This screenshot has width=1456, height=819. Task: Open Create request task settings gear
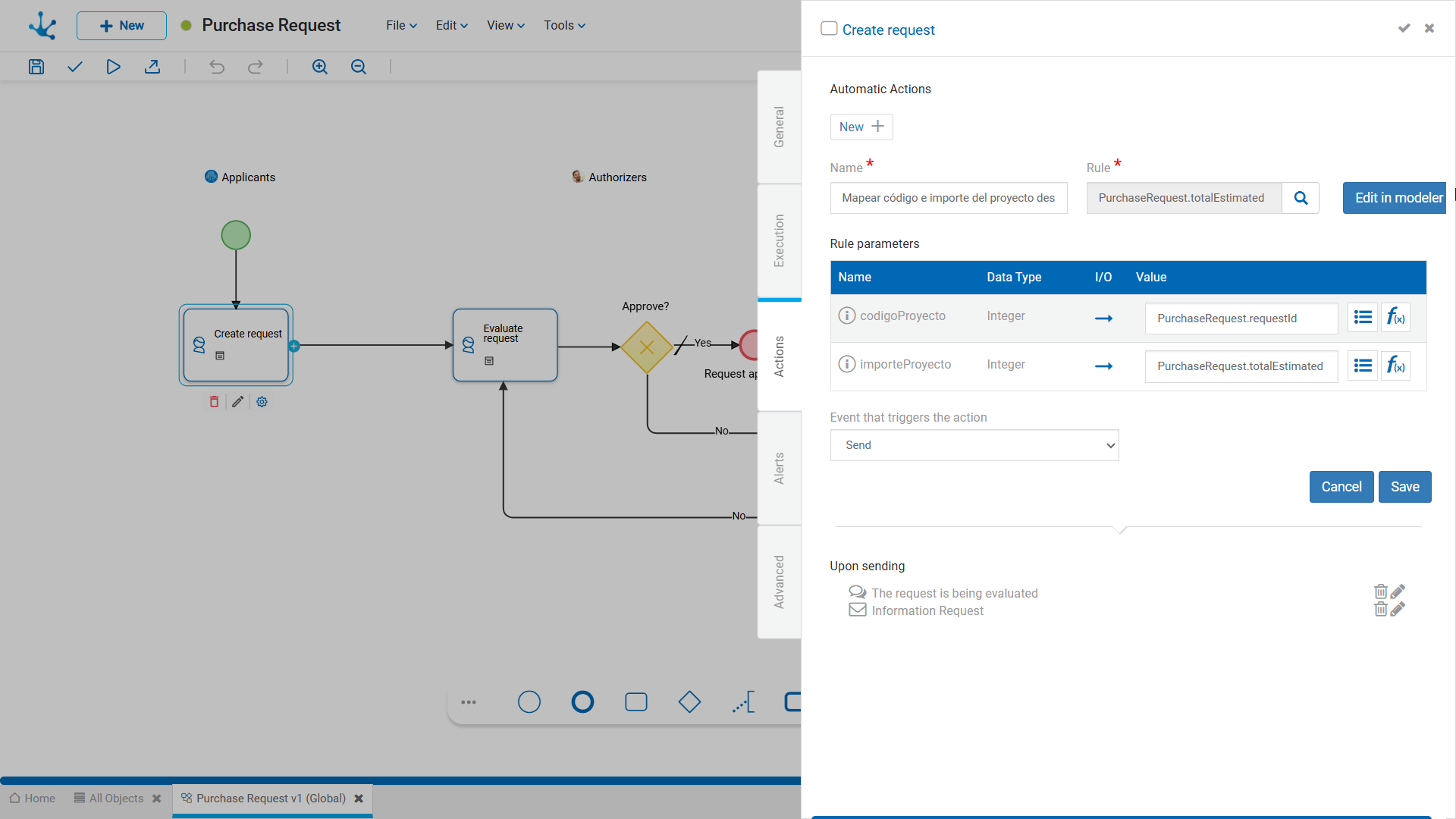(x=262, y=402)
